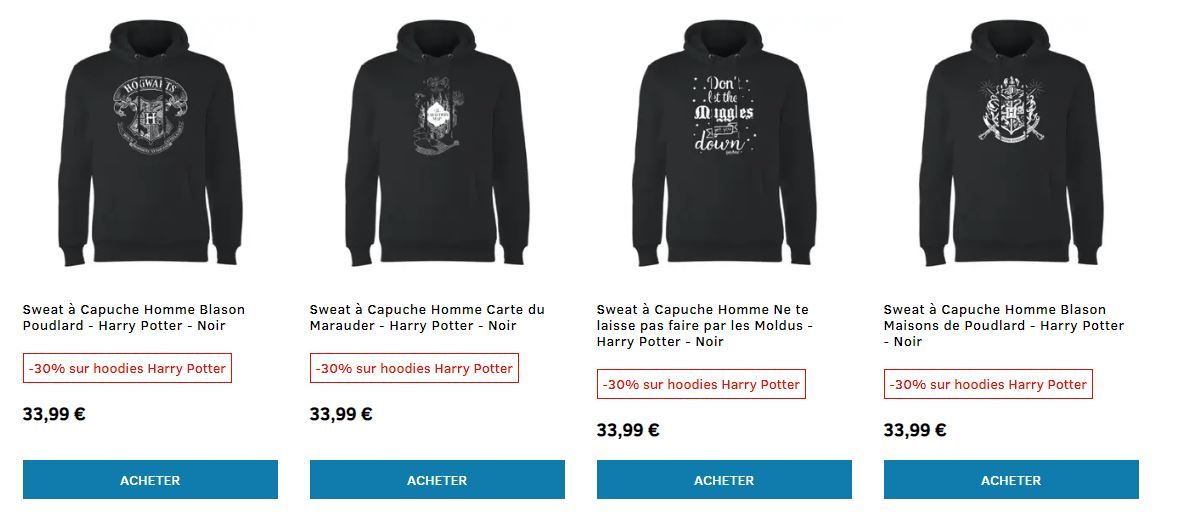The image size is (1183, 516).
Task: Open the Marauder's Map hoodie image
Action: 437,143
